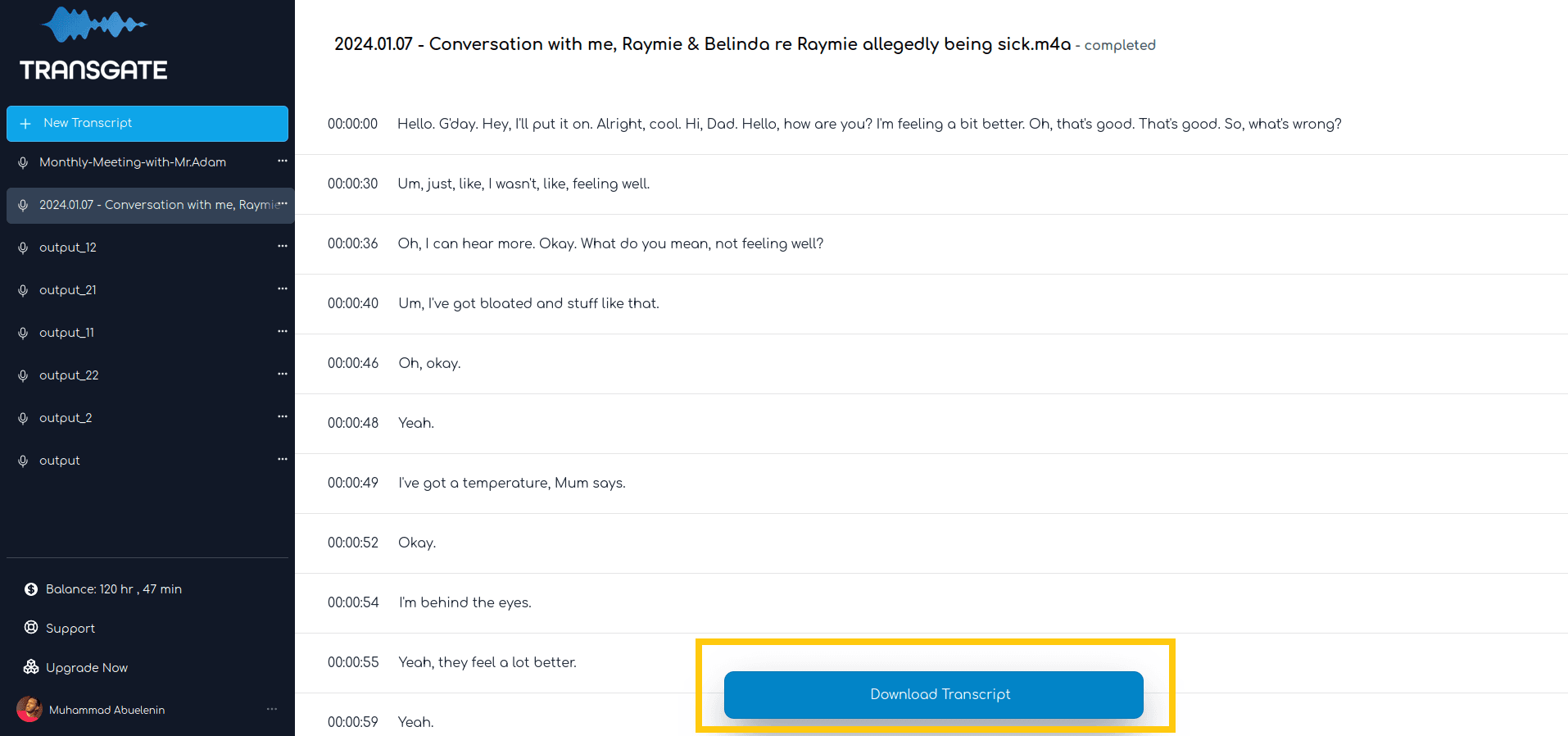Image resolution: width=1568 pixels, height=736 pixels.
Task: Click the Upgrade Now cubes icon
Action: tap(31, 667)
